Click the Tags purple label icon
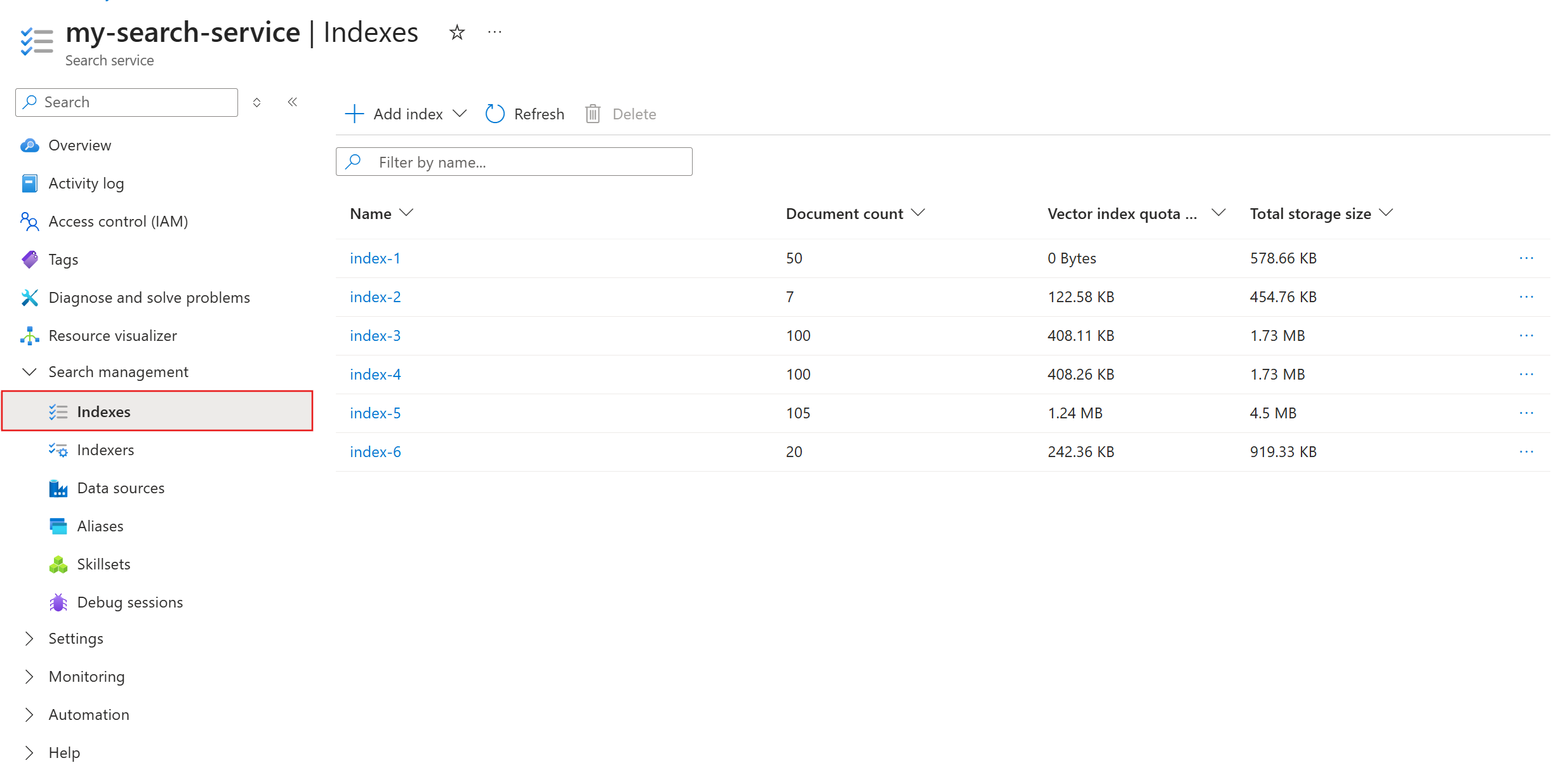Viewport: 1558px width, 784px height. [29, 260]
